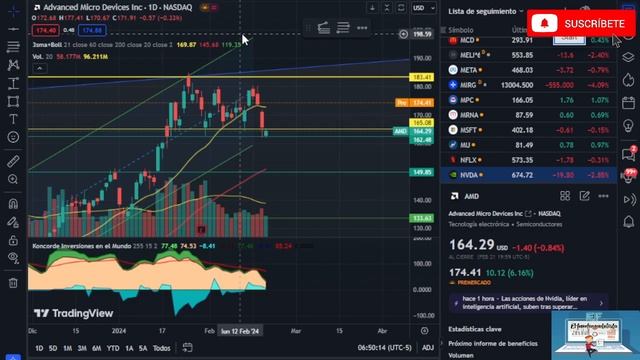
Task: Toggle hide all drawings eye icon
Action: click(13, 258)
